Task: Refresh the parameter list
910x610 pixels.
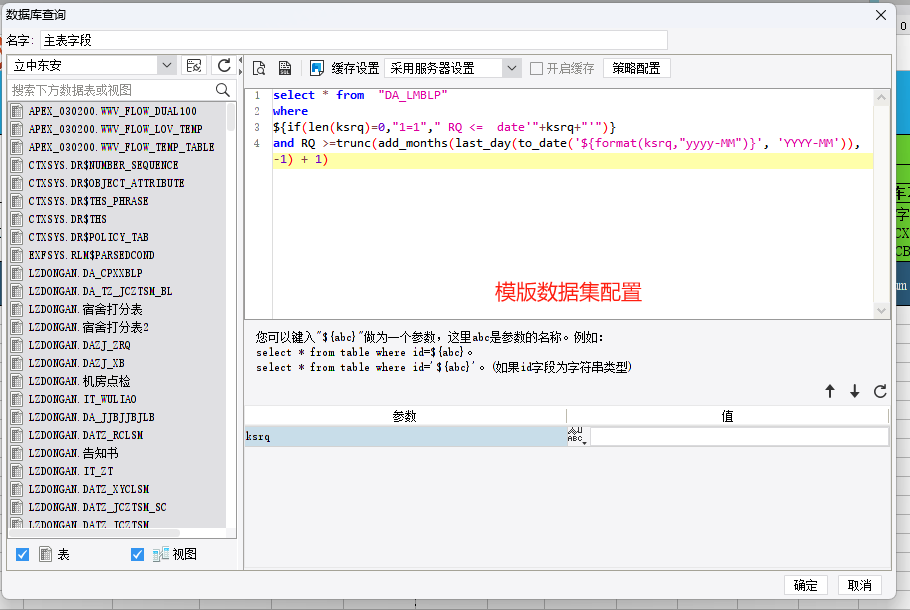Action: (x=880, y=391)
